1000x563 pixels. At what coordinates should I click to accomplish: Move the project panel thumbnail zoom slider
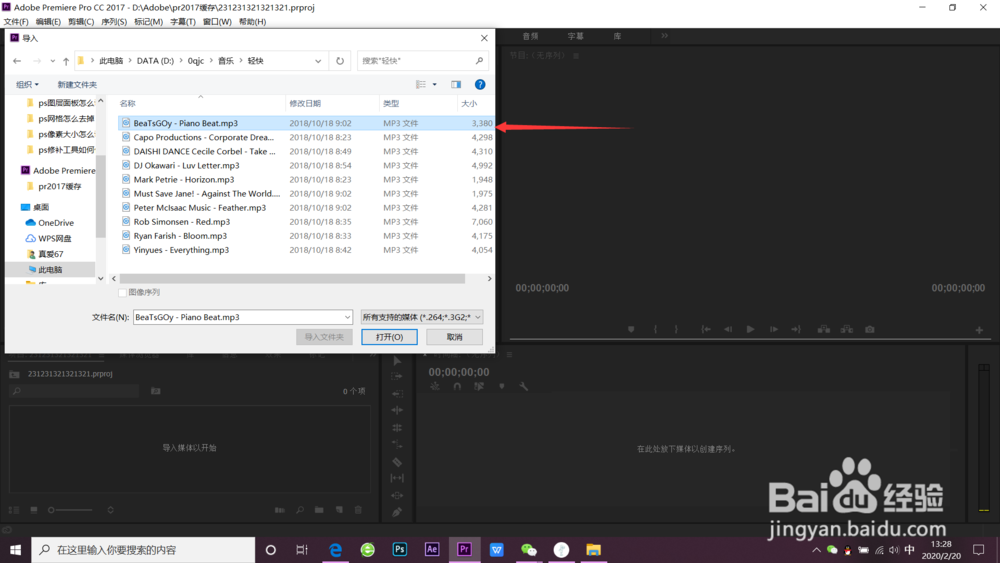pyautogui.click(x=52, y=509)
